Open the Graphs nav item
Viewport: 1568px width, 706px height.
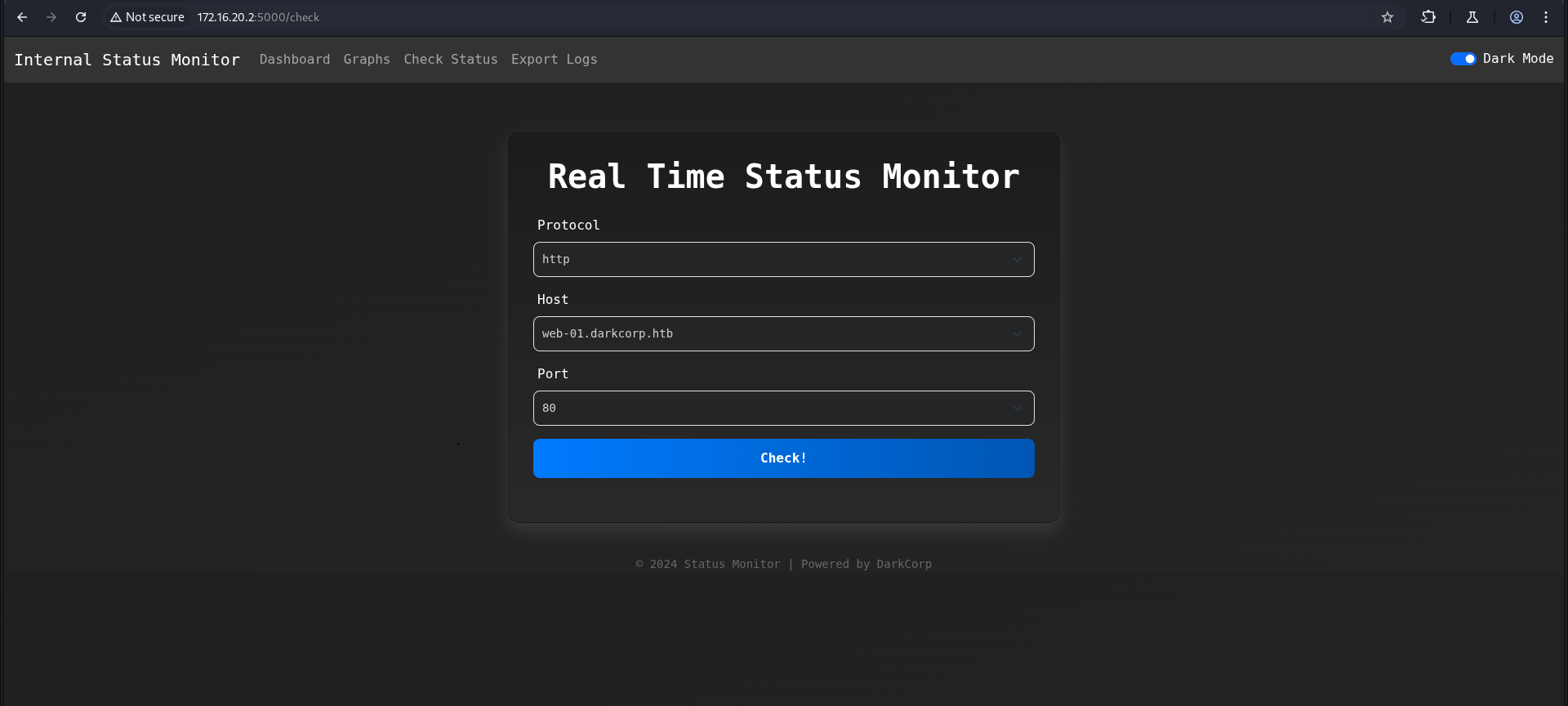[x=367, y=60]
